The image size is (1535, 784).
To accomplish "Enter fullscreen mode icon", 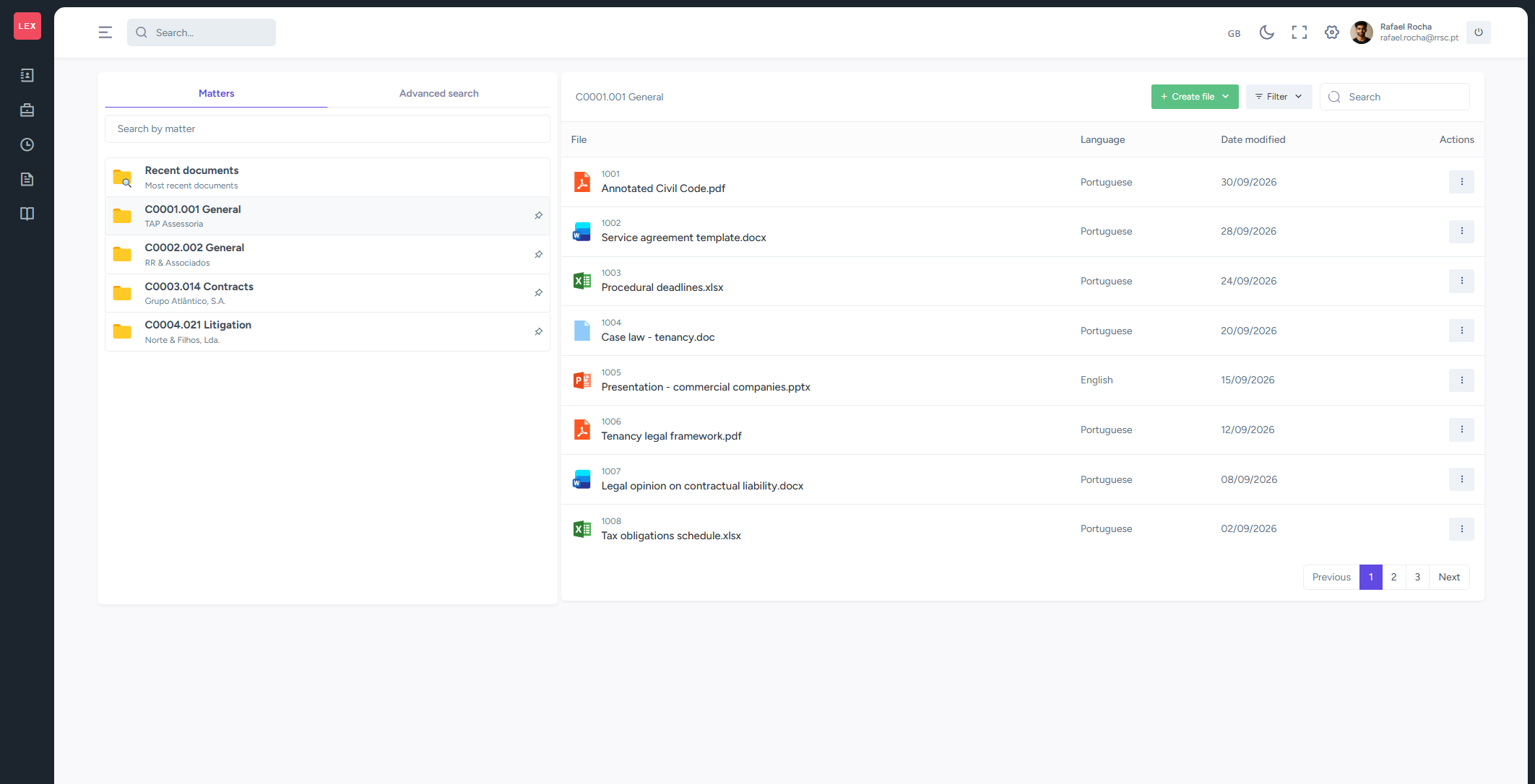I will coord(1299,32).
